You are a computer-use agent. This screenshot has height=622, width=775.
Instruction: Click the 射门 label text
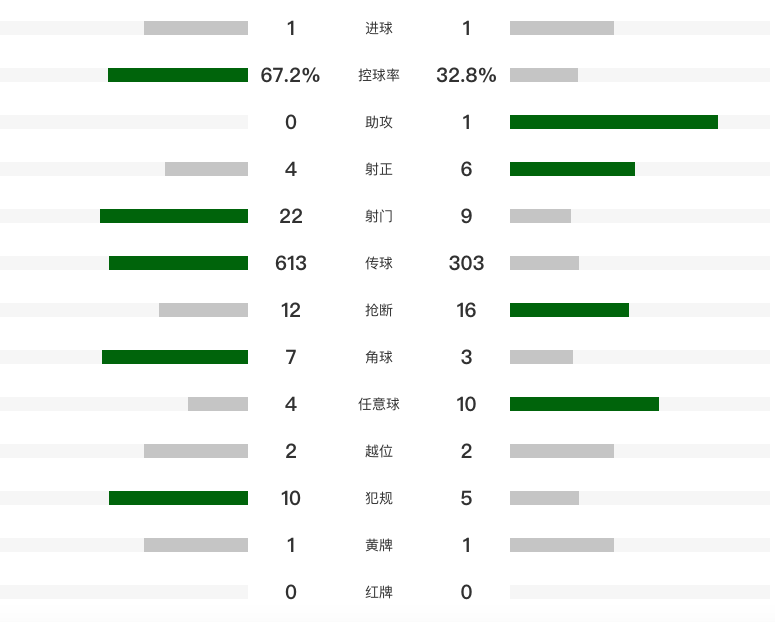coord(379,216)
